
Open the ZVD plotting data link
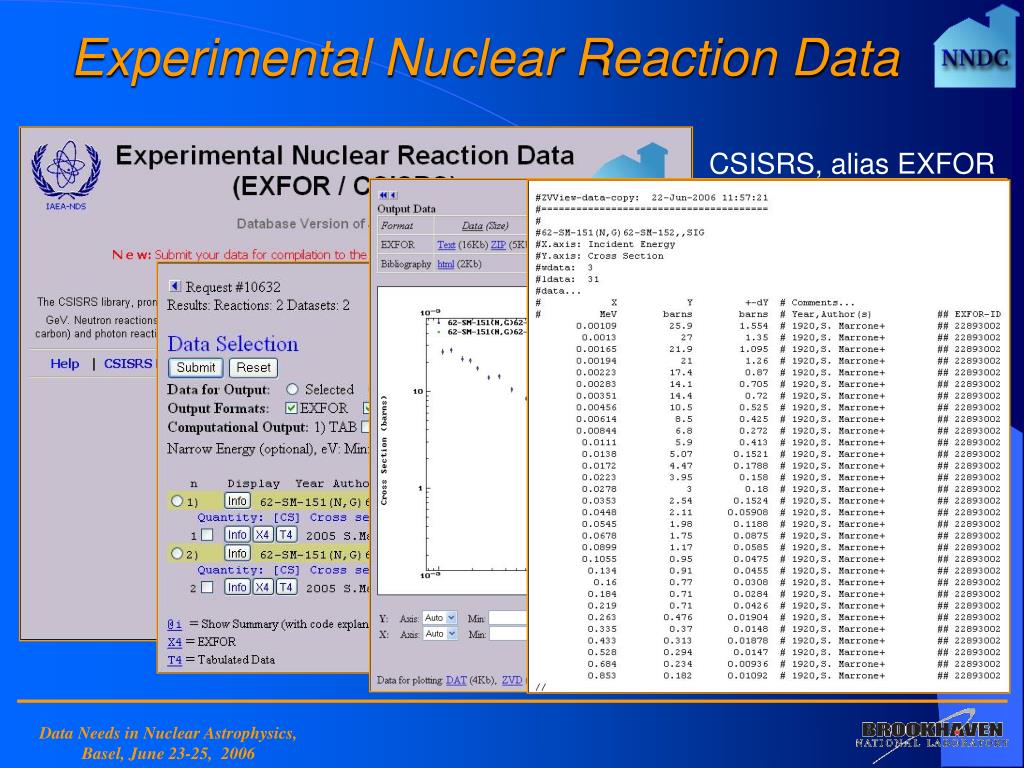[x=512, y=680]
